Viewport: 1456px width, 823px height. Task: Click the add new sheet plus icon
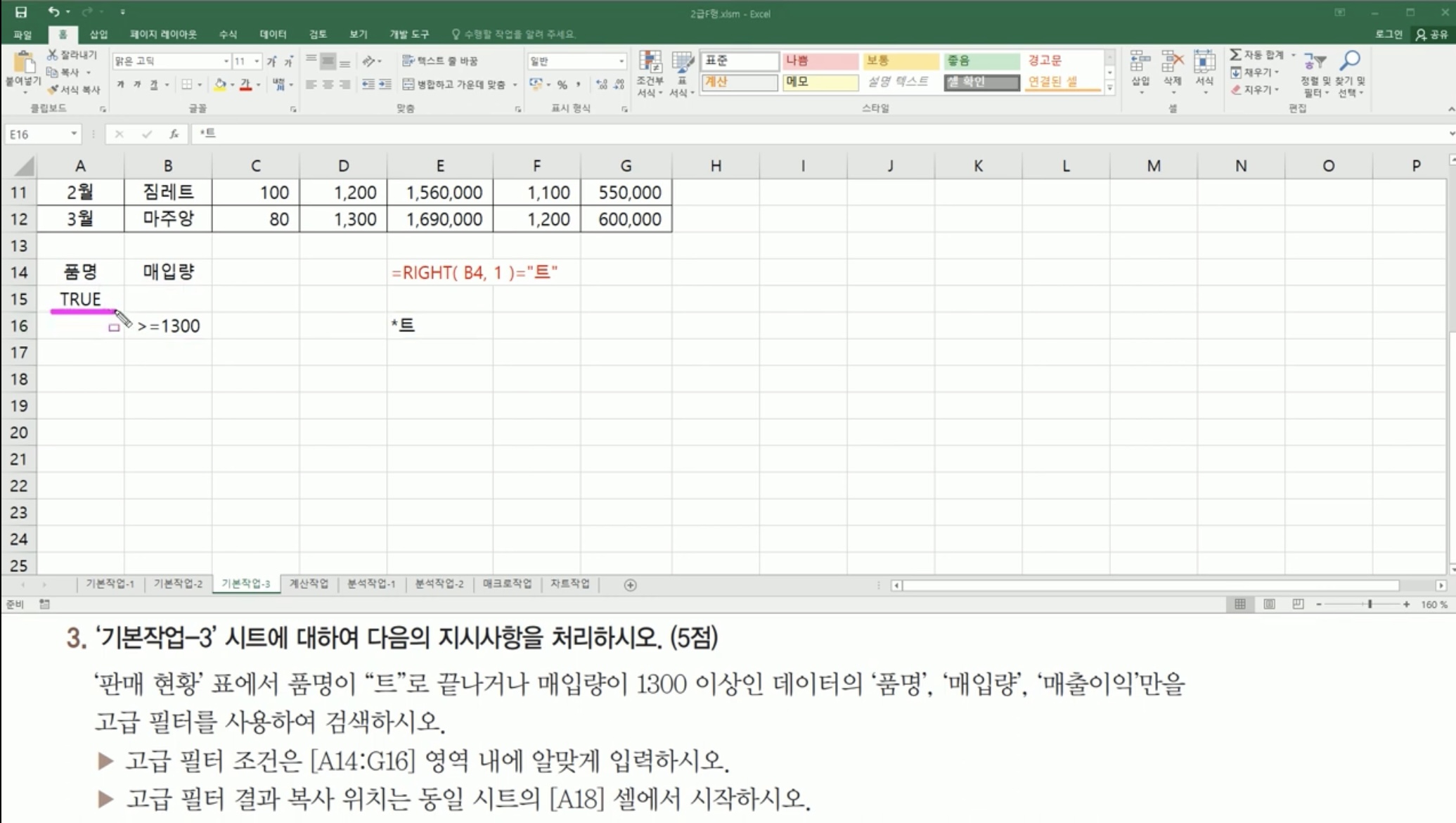click(630, 585)
